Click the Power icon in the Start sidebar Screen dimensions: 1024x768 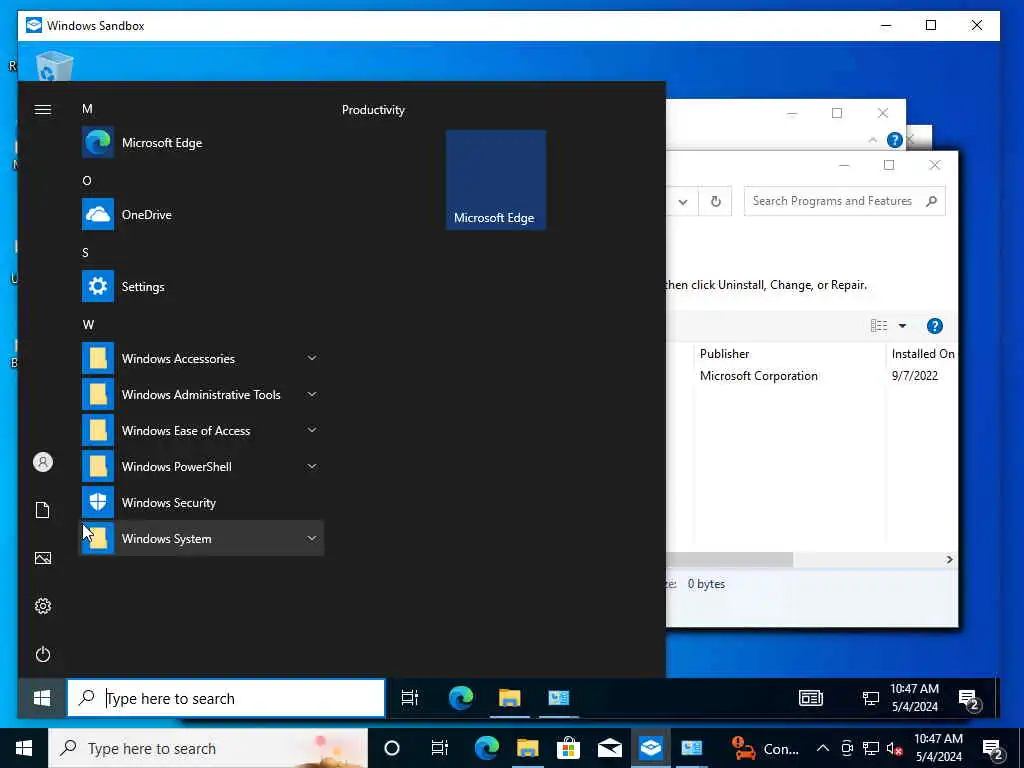tap(42, 654)
